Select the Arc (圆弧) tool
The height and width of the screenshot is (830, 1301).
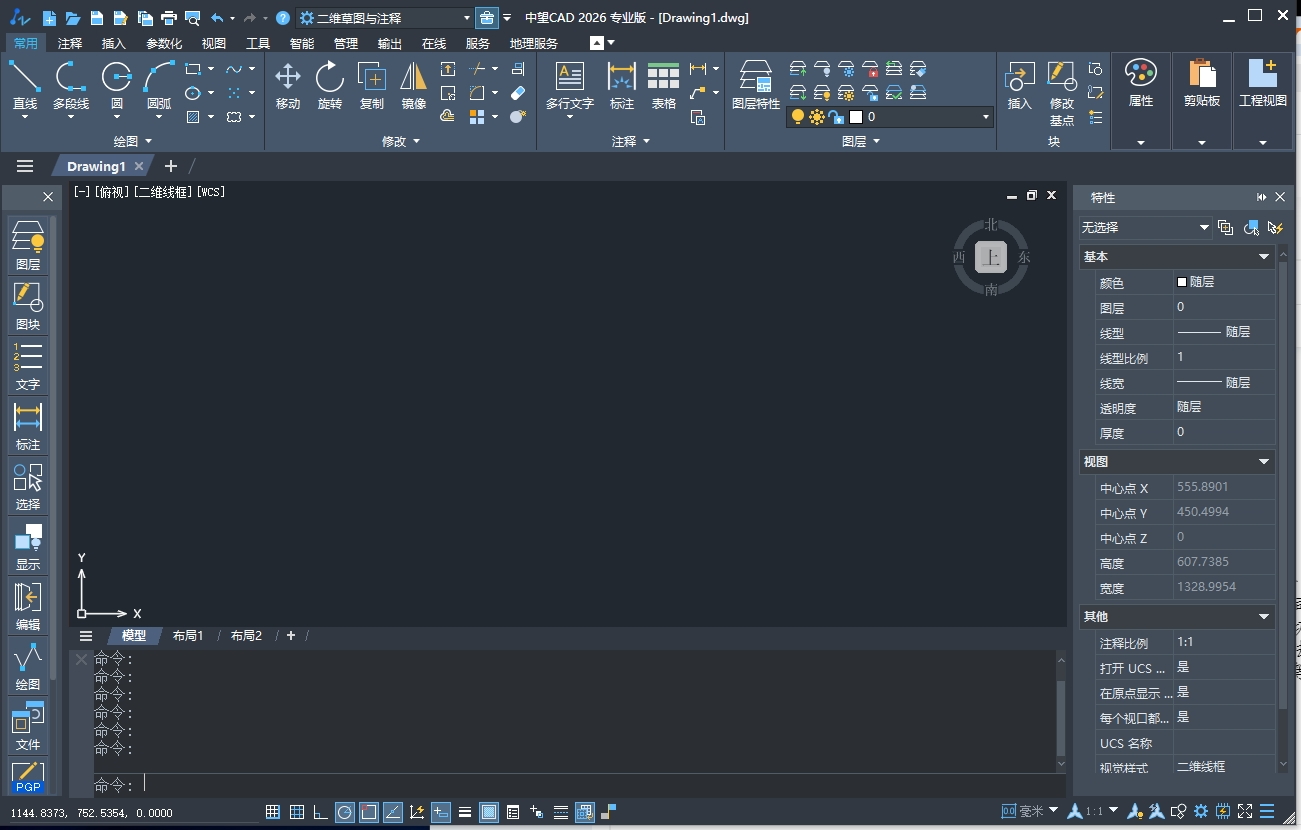[x=159, y=85]
